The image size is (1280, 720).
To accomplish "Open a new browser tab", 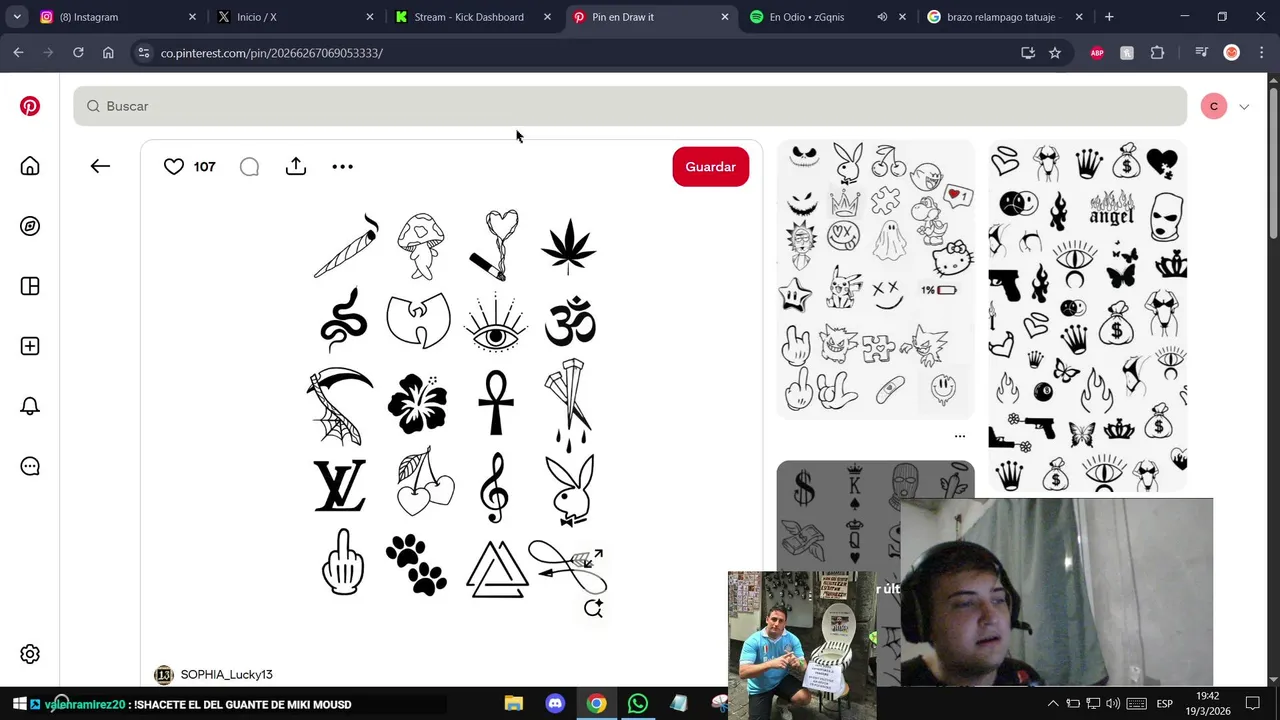I will click(x=1109, y=17).
